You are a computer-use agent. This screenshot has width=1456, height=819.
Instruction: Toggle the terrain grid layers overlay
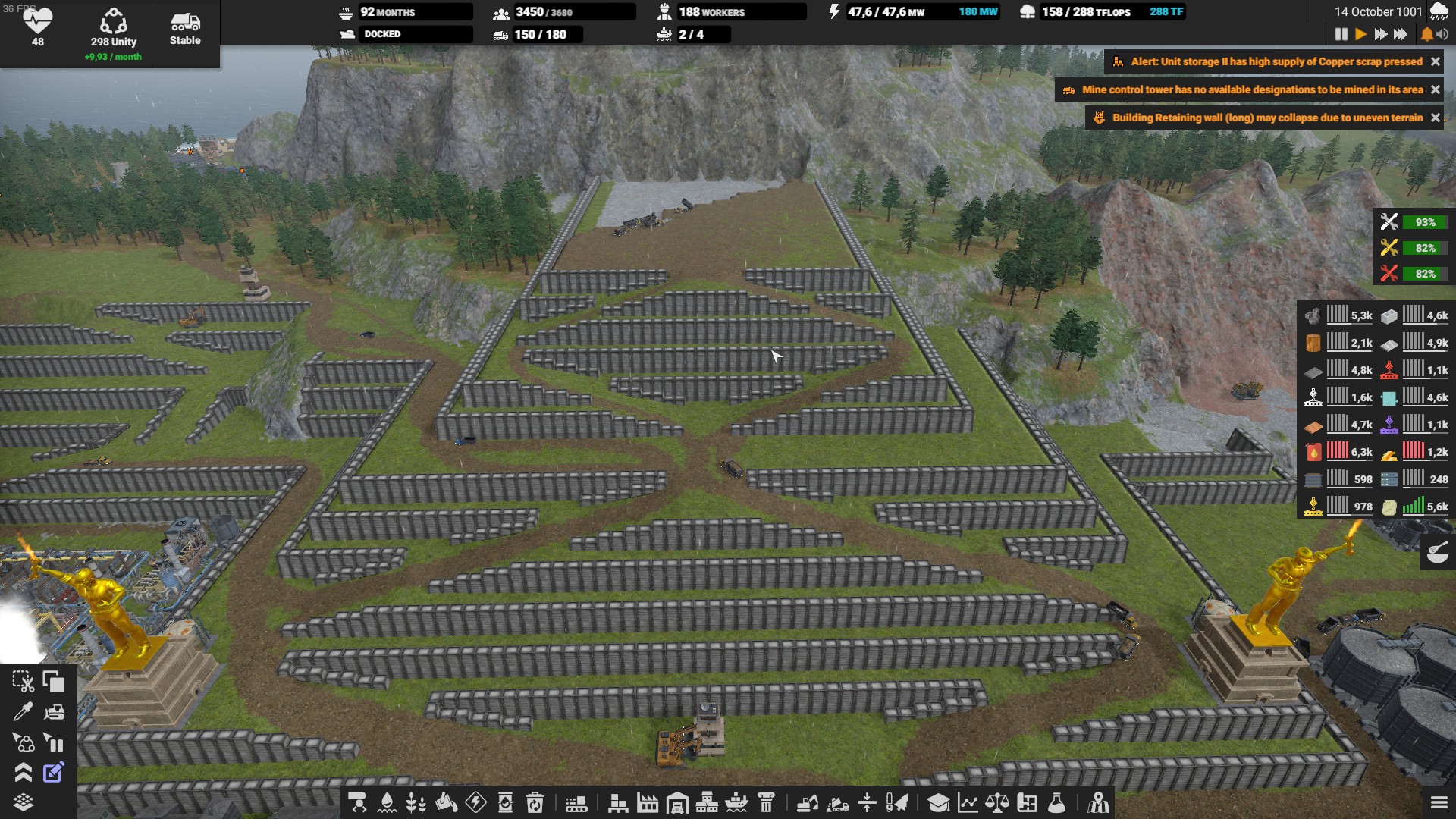click(24, 802)
